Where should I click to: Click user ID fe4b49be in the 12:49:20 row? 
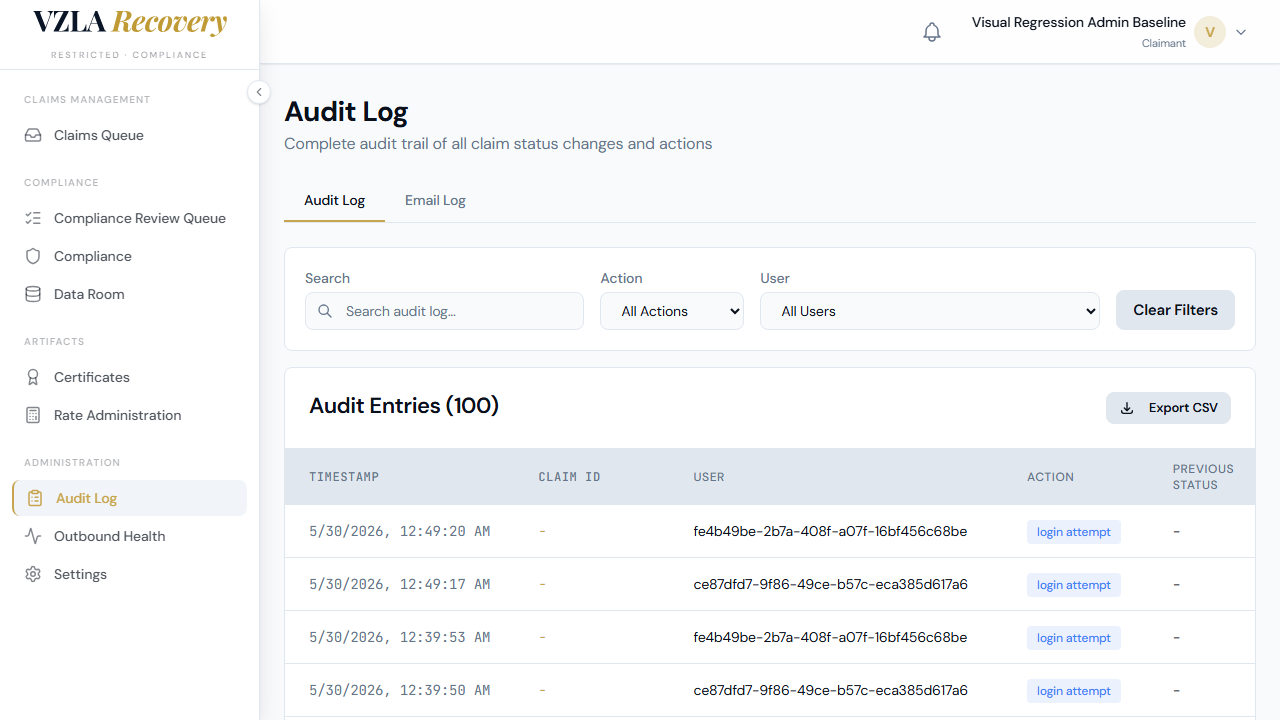click(830, 531)
